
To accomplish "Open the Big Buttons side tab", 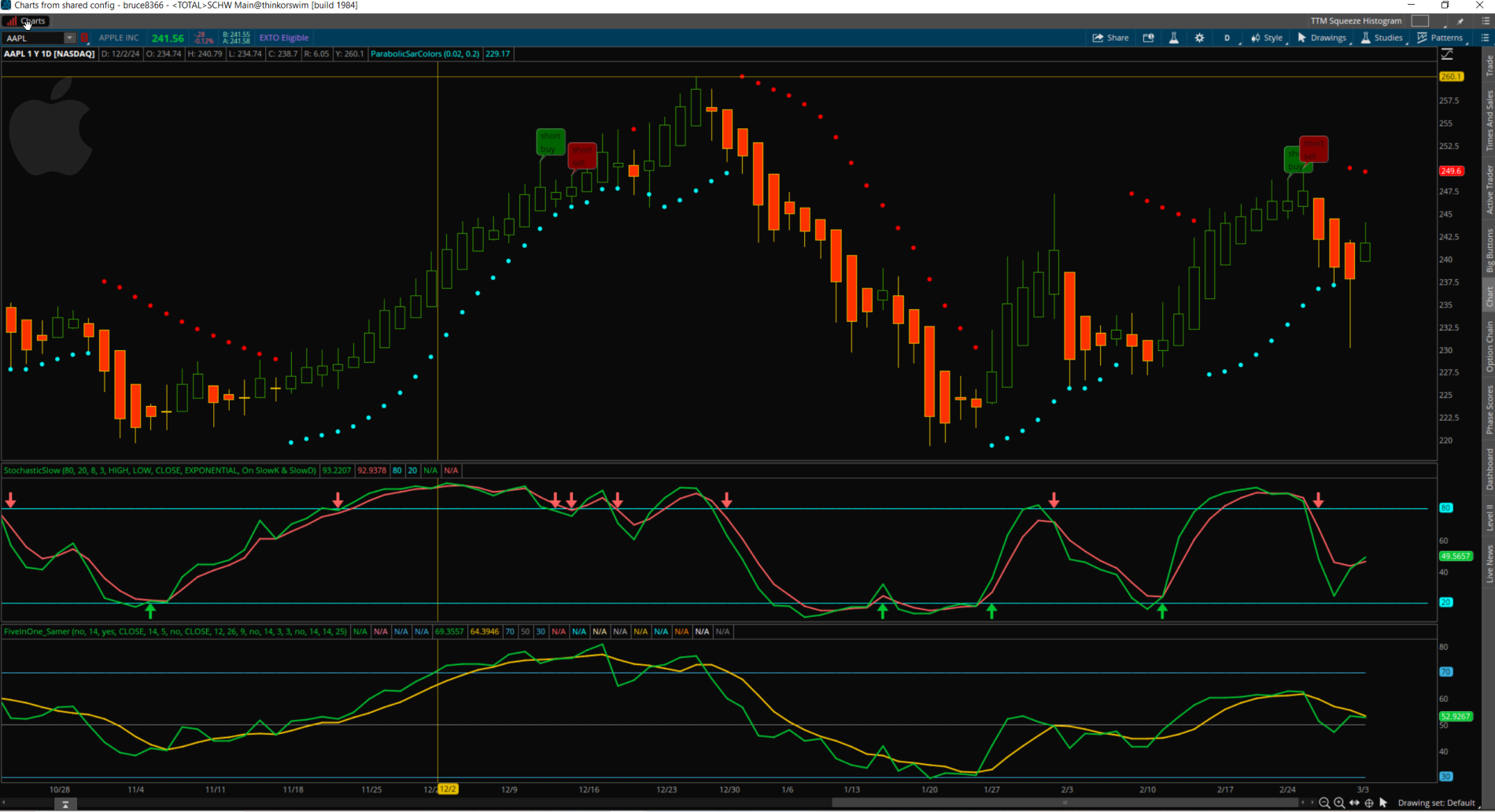I will click(1489, 250).
